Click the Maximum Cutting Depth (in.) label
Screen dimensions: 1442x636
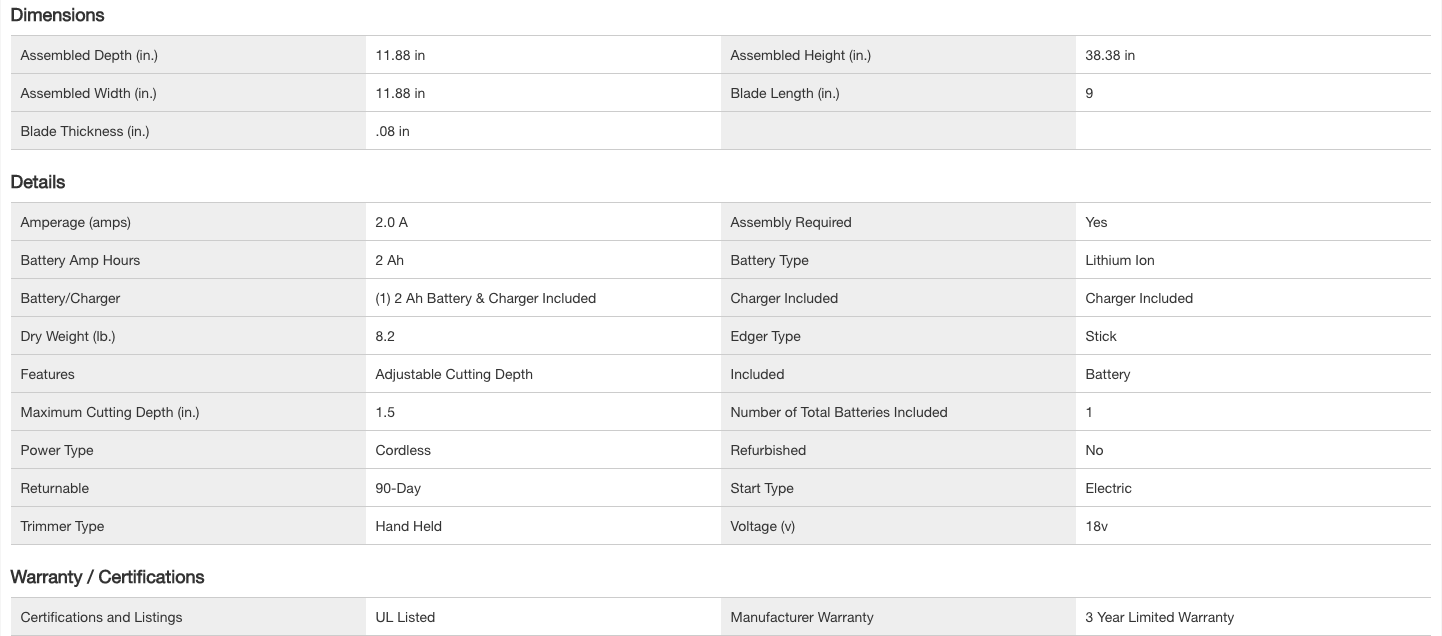tap(110, 413)
